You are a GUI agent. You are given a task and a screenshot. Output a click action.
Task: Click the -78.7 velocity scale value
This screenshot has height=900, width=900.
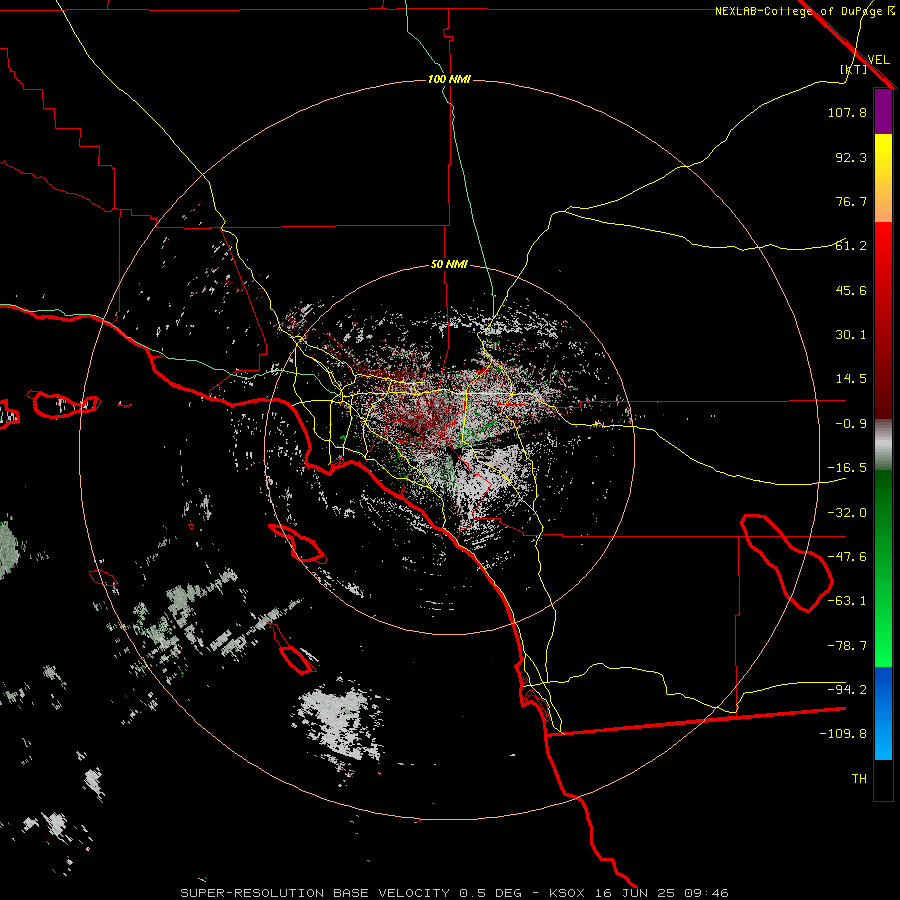pos(847,646)
